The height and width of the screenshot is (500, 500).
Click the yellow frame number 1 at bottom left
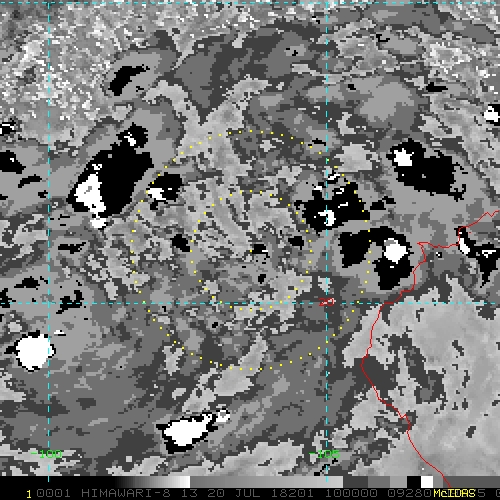point(29,494)
